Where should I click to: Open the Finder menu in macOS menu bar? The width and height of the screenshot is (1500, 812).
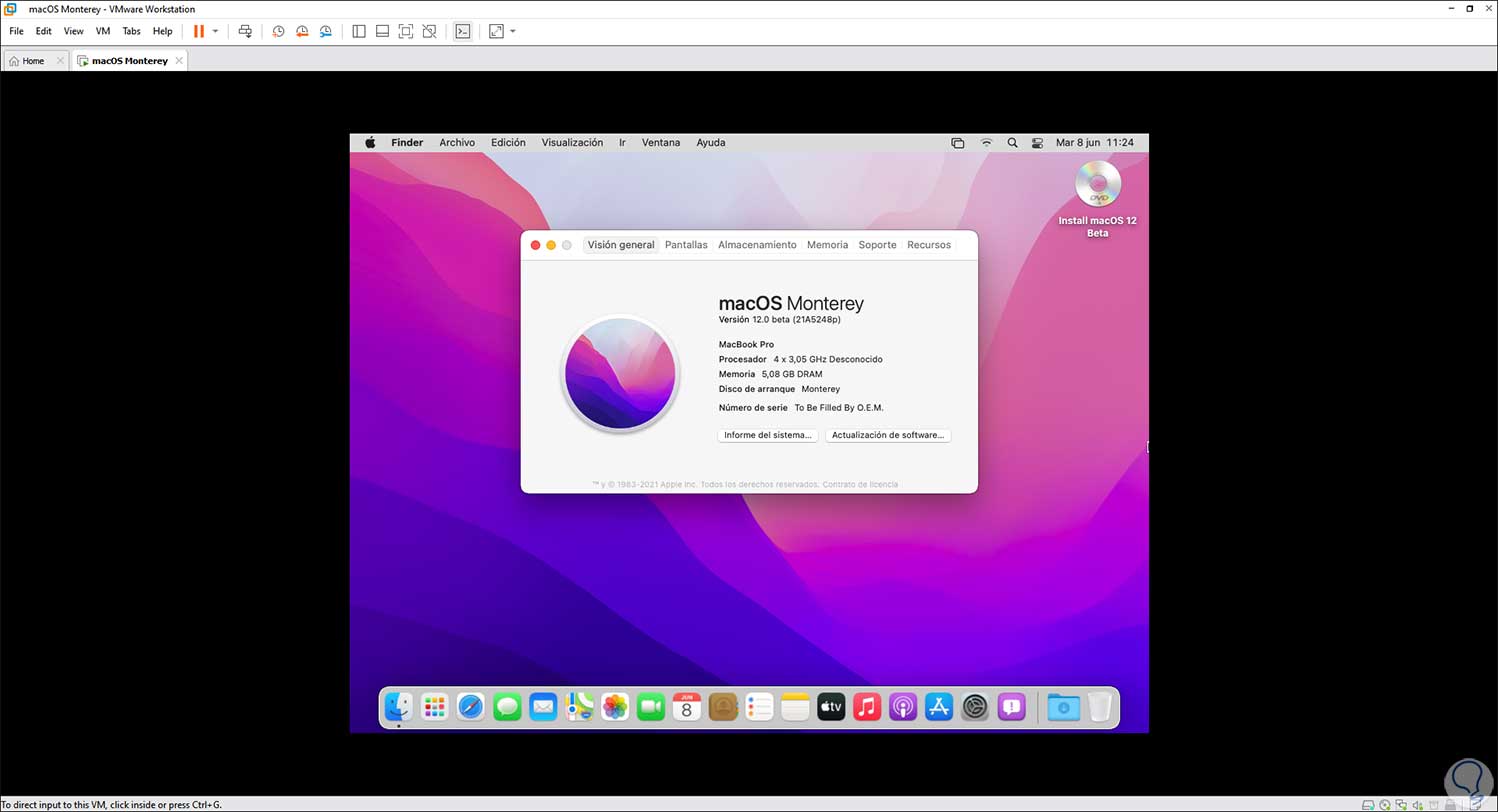pyautogui.click(x=407, y=143)
